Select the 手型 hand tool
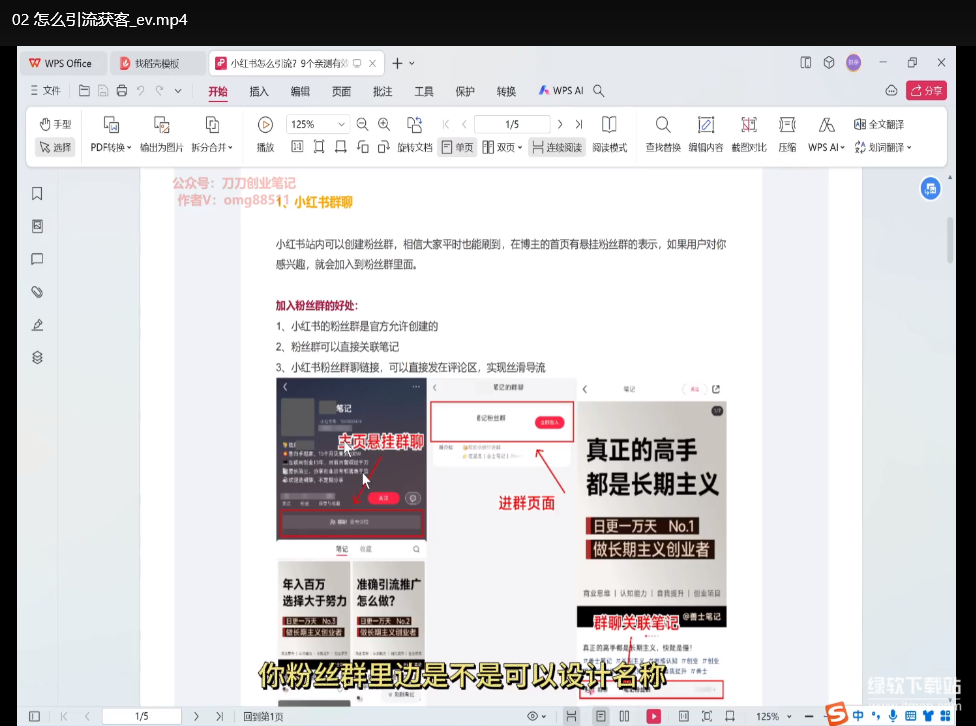 [55, 125]
